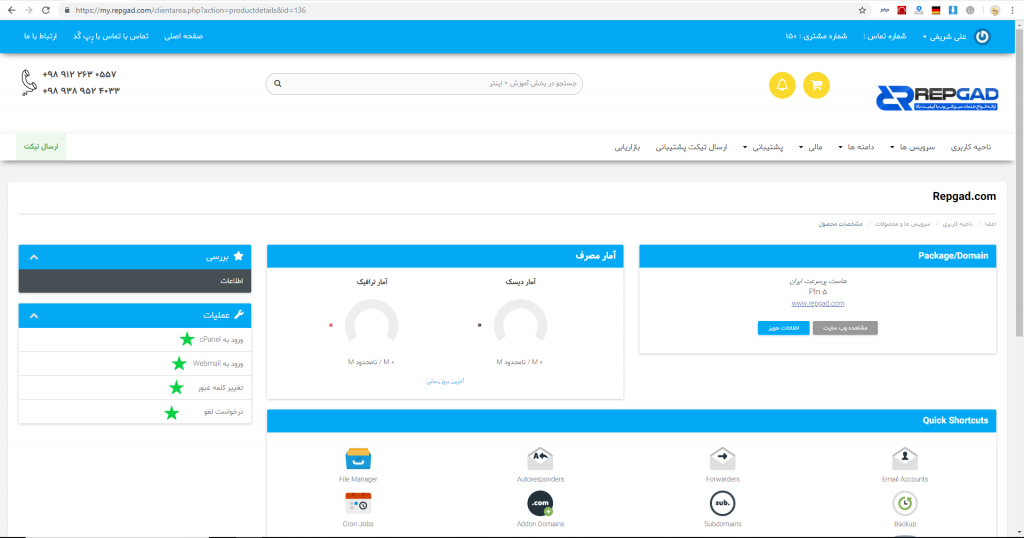Viewport: 1024px width, 538px height.
Task: Open the Email Accounts shortcut icon
Action: click(x=904, y=459)
